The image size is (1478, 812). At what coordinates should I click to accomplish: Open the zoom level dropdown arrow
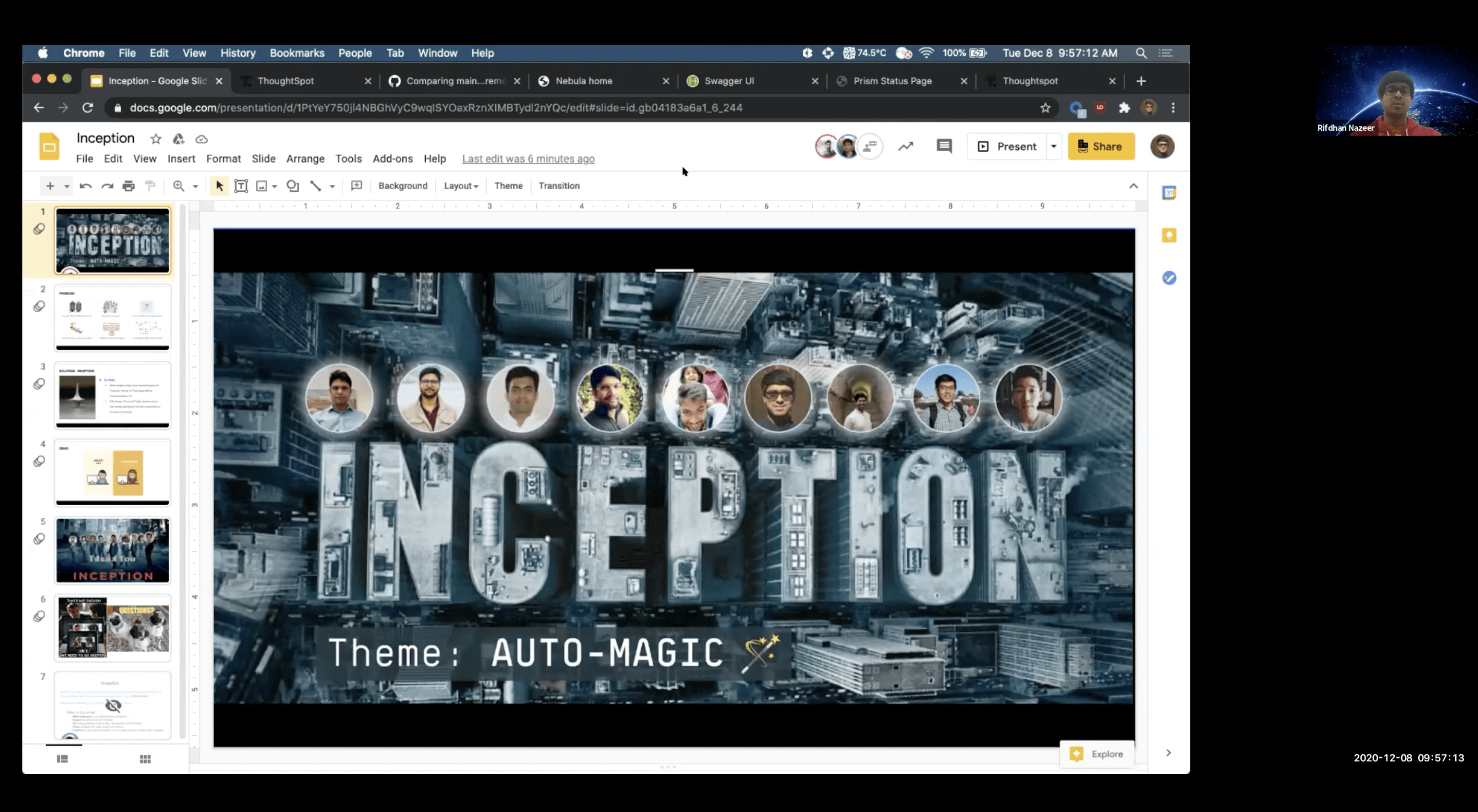pyautogui.click(x=195, y=186)
